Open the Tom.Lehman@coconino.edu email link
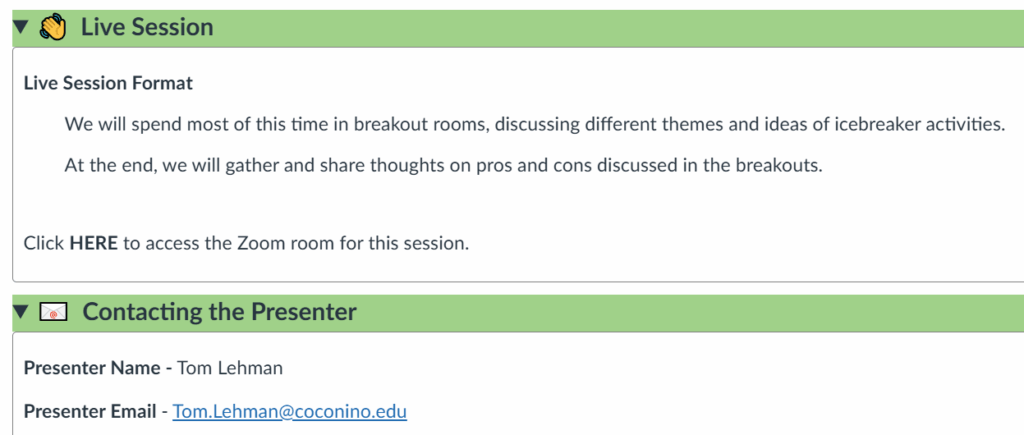 [x=289, y=411]
